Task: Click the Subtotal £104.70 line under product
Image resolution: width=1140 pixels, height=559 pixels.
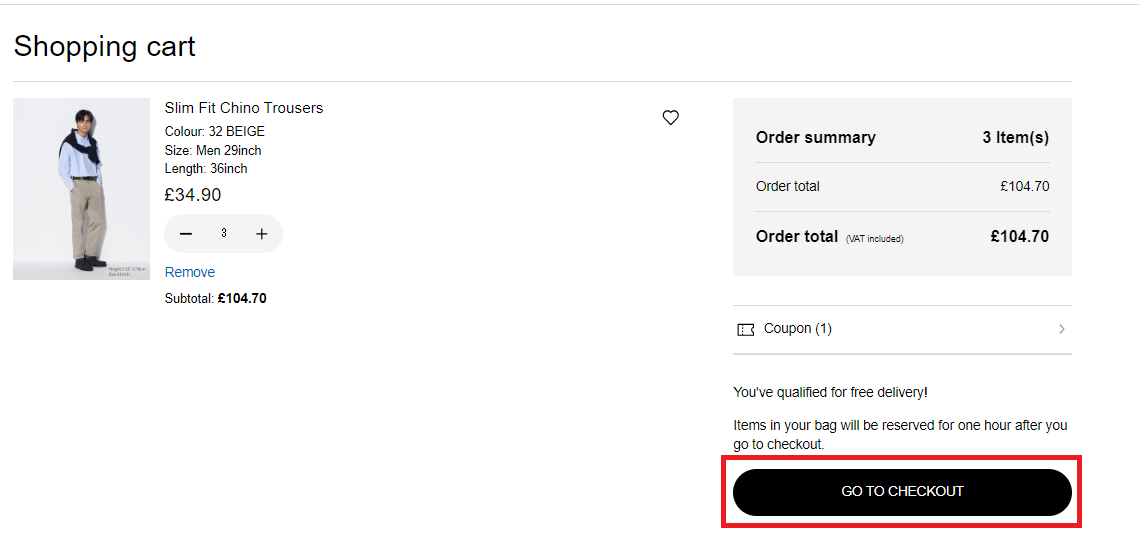Action: [215, 298]
